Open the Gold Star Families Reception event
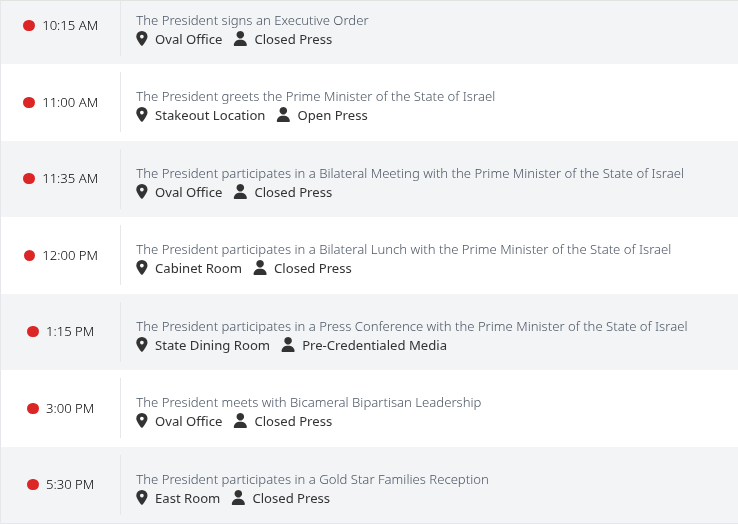Viewport: 738px width, 524px height. click(313, 480)
